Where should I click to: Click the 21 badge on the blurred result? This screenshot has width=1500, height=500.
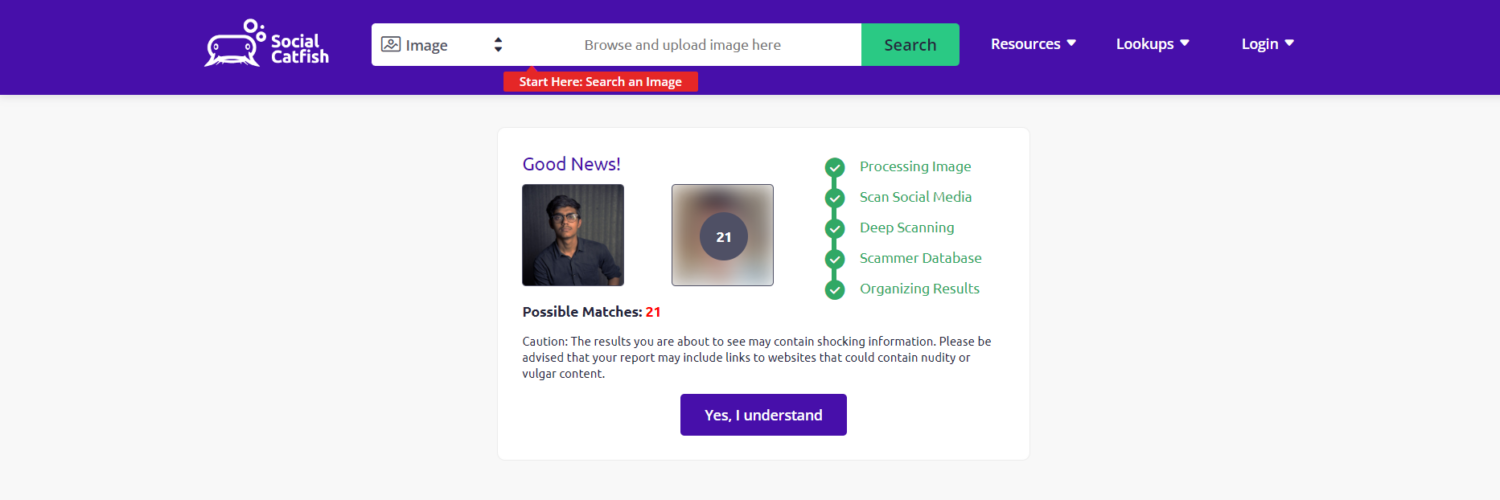point(723,237)
